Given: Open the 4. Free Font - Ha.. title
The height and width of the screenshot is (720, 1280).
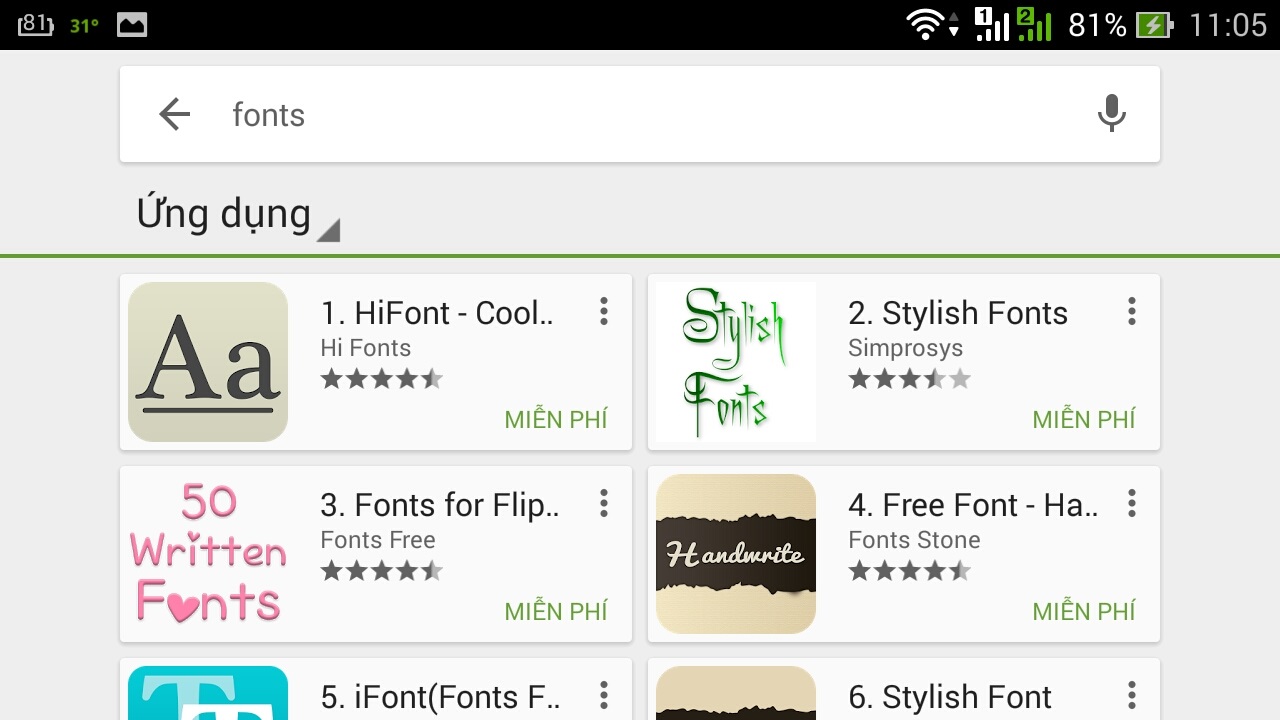Looking at the screenshot, I should click(973, 505).
